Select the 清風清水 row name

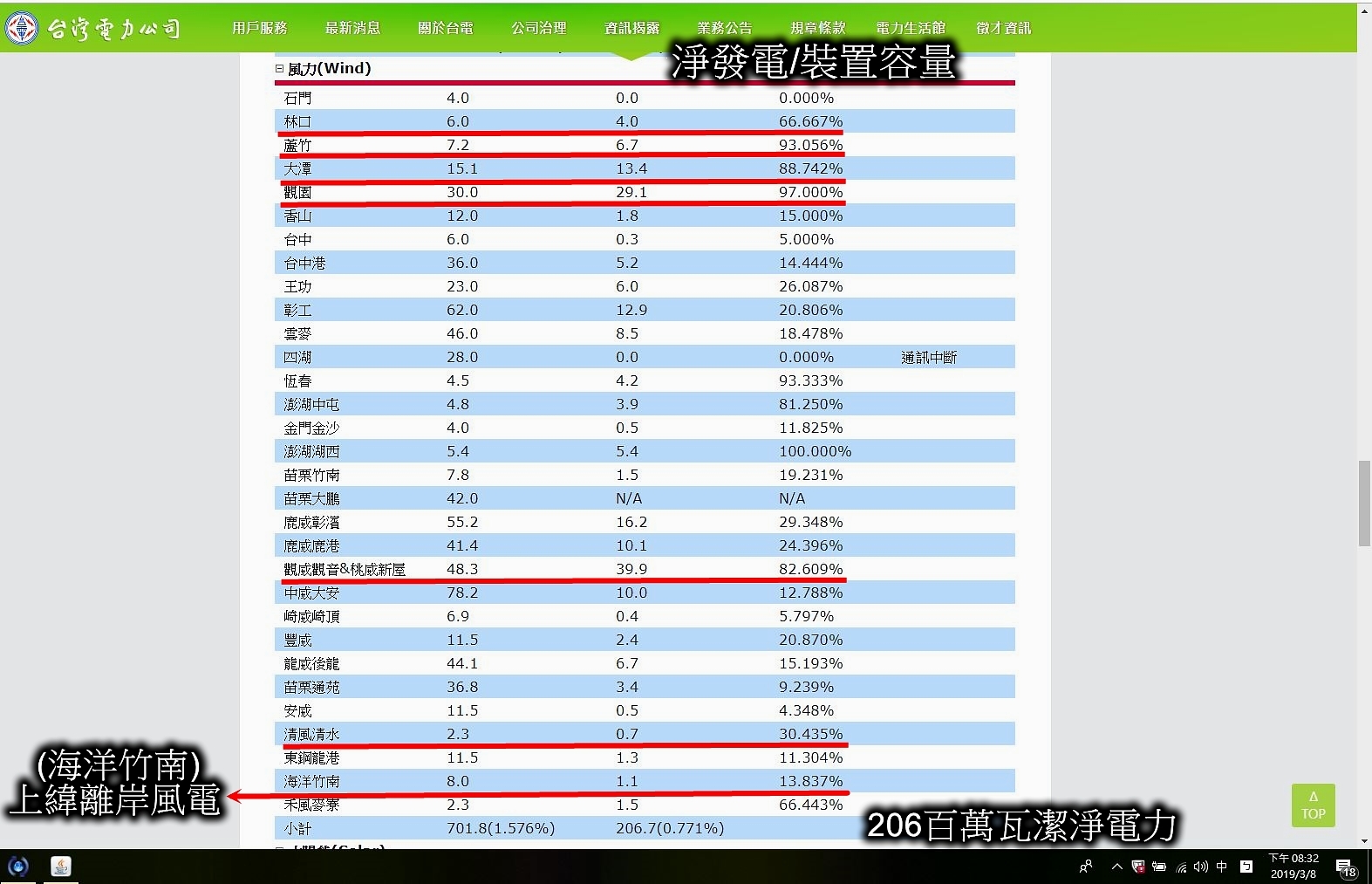point(311,734)
